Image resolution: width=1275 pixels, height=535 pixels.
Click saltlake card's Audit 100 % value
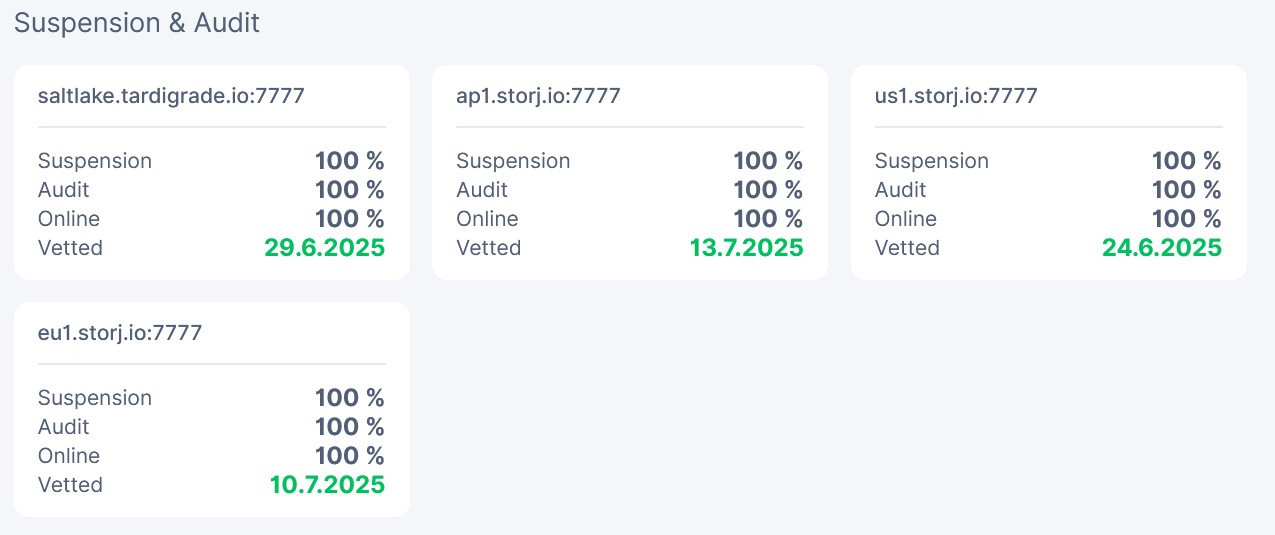click(x=349, y=190)
